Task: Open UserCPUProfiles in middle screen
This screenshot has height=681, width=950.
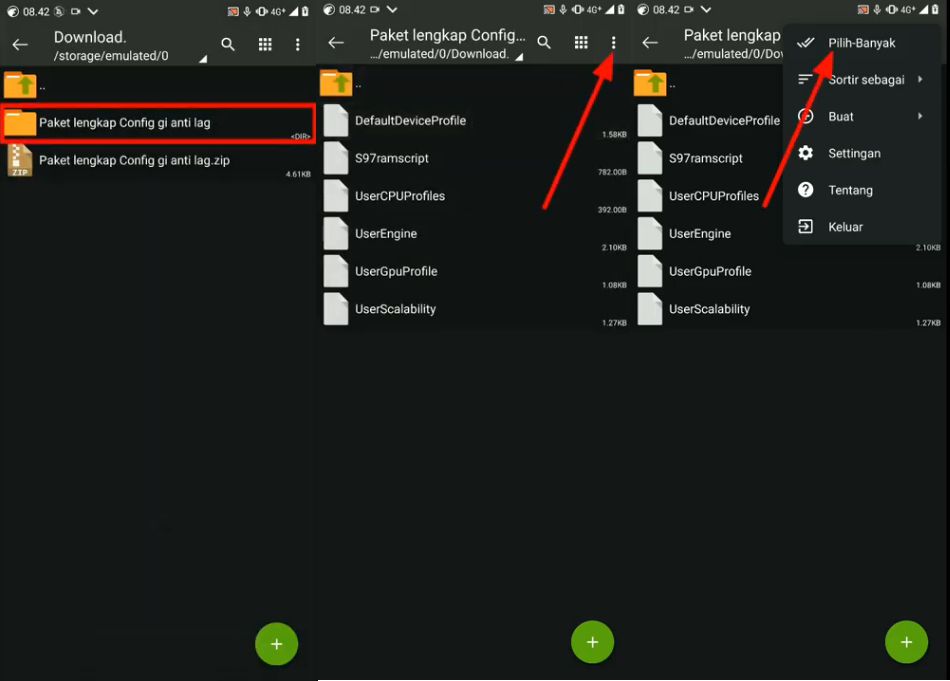Action: (475, 196)
